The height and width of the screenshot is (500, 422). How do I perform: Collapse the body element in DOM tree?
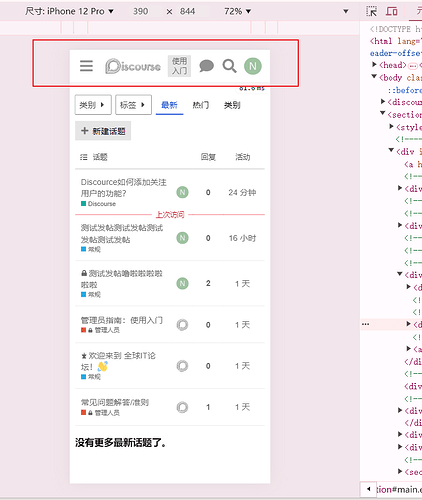pos(374,77)
